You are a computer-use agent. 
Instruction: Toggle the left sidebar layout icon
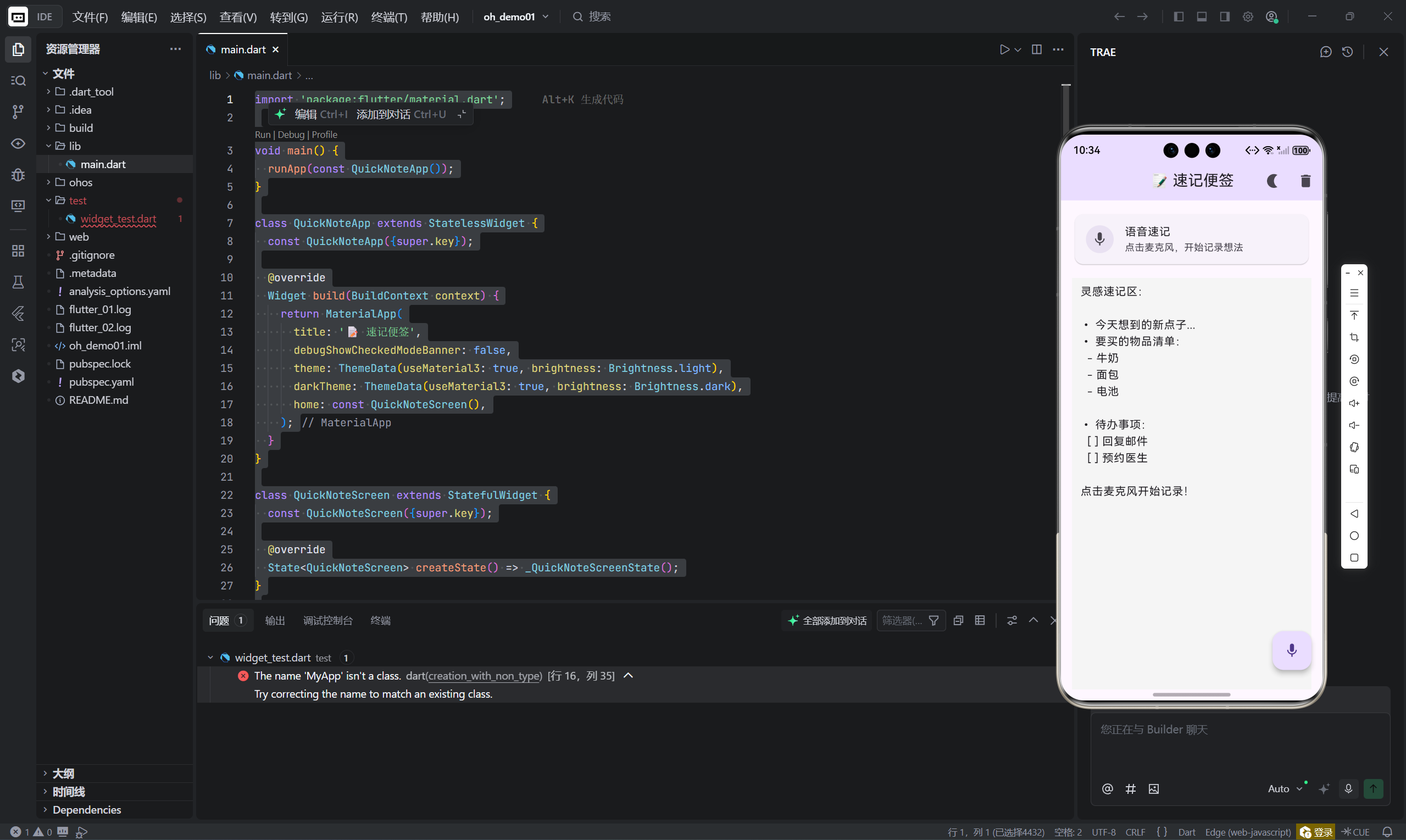click(x=1179, y=17)
